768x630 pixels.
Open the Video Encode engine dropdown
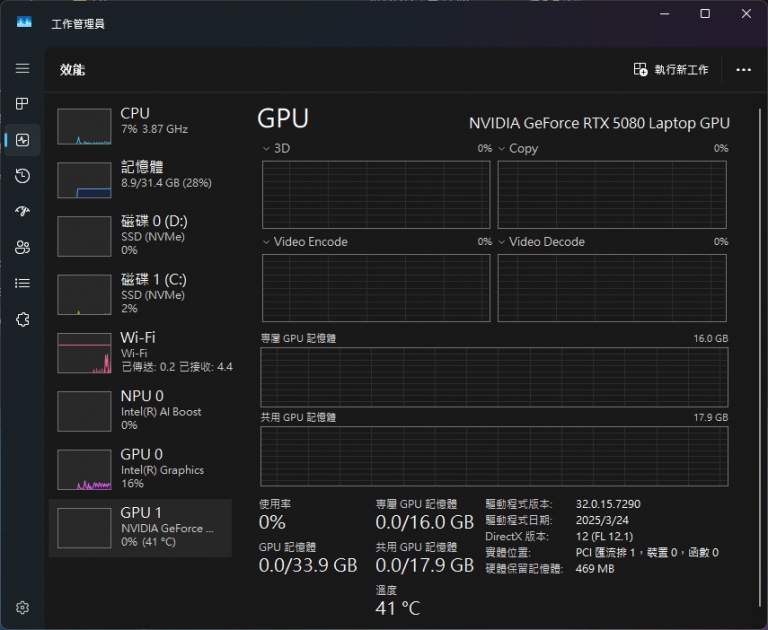pyautogui.click(x=305, y=242)
